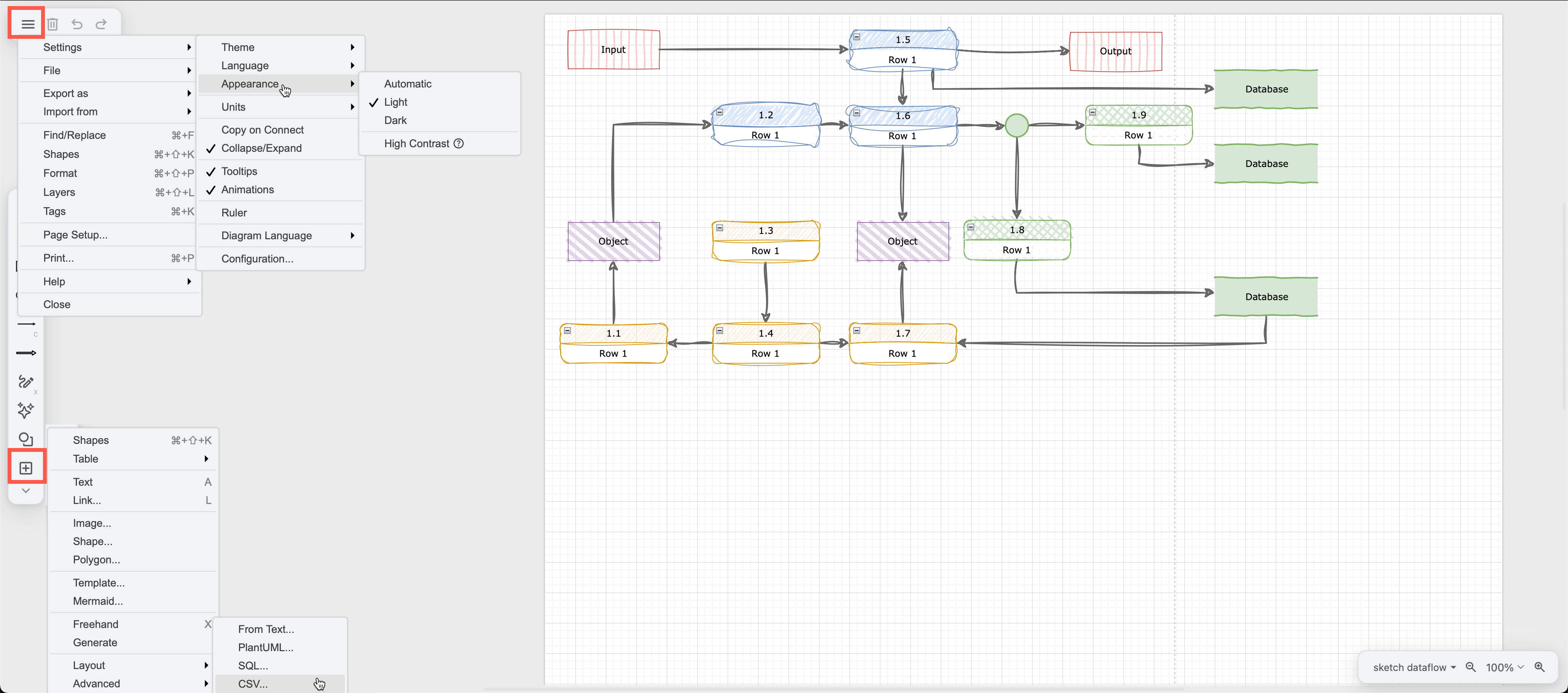Image resolution: width=1568 pixels, height=693 pixels.
Task: Open the sketch dataflow page dropdown
Action: click(x=1414, y=667)
